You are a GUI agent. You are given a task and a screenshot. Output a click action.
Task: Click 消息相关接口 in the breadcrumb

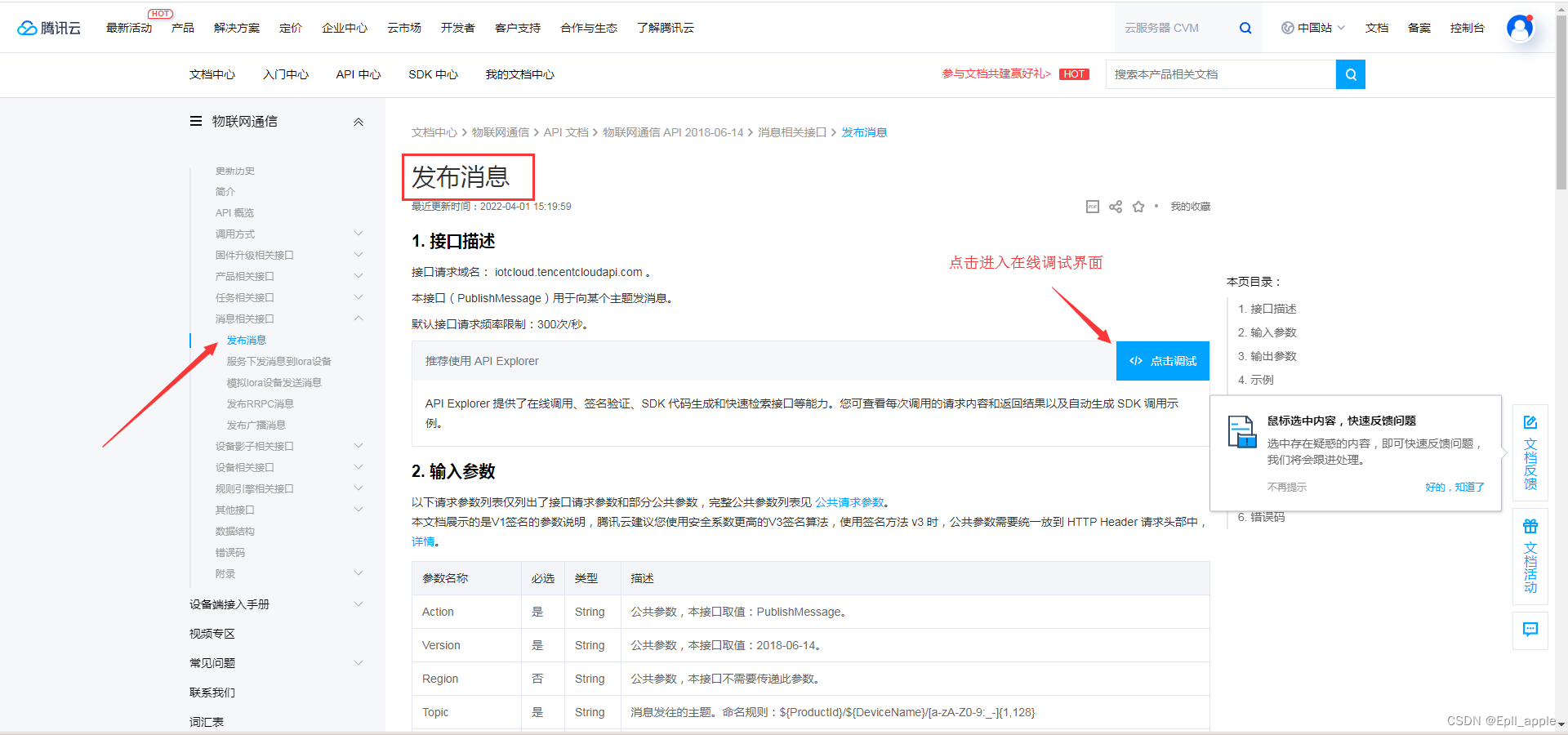[x=792, y=132]
